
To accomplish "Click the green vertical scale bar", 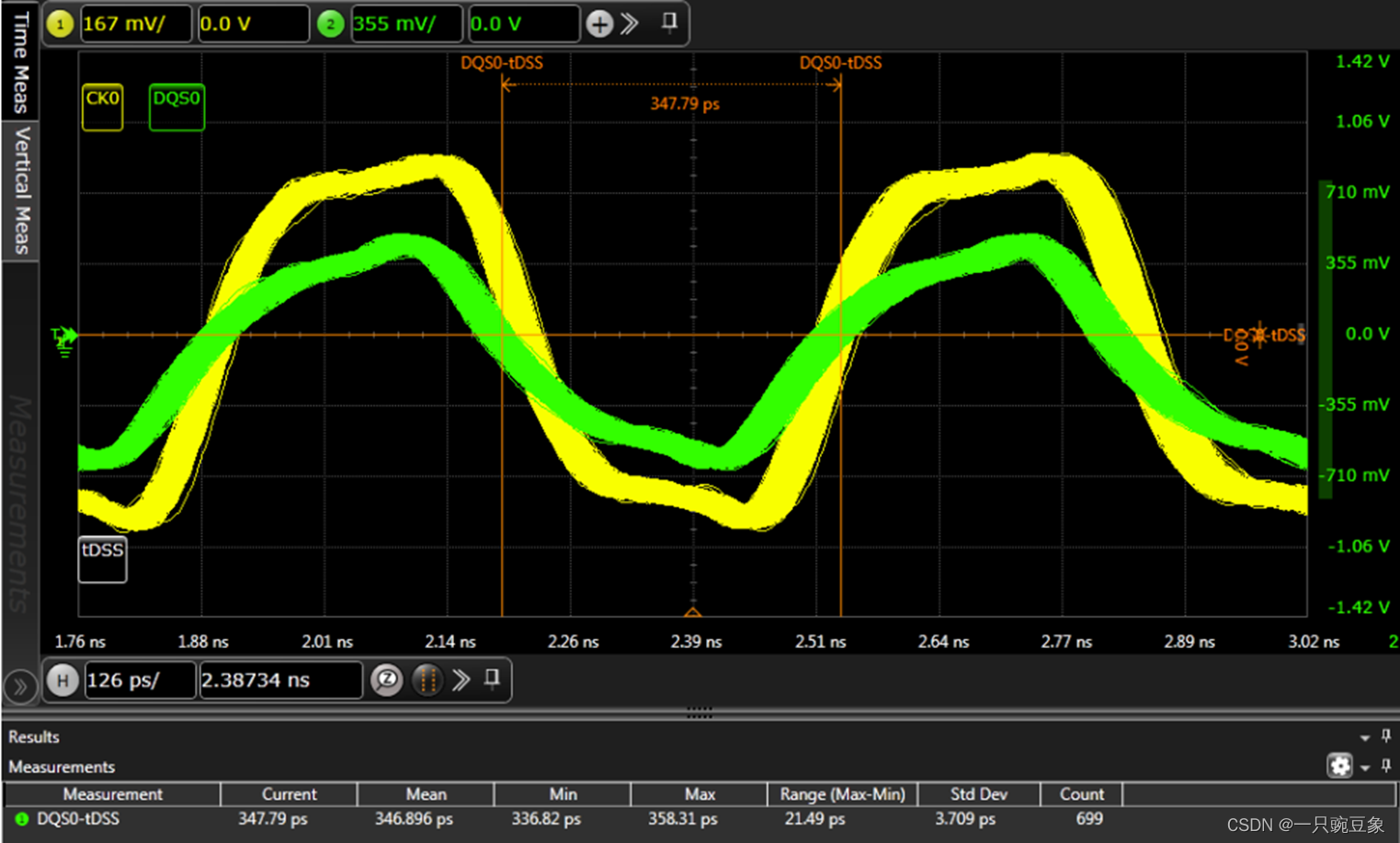I will pyautogui.click(x=1325, y=339).
